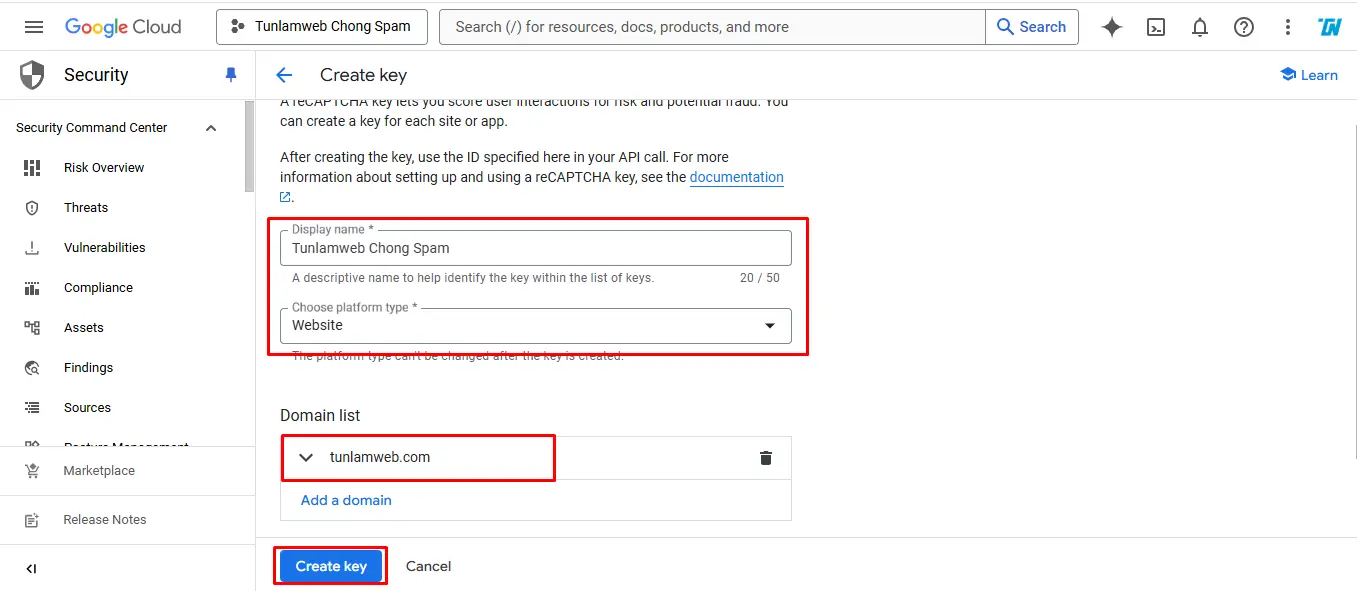1357x591 pixels.
Task: Edit the Display name field
Action: pos(536,248)
